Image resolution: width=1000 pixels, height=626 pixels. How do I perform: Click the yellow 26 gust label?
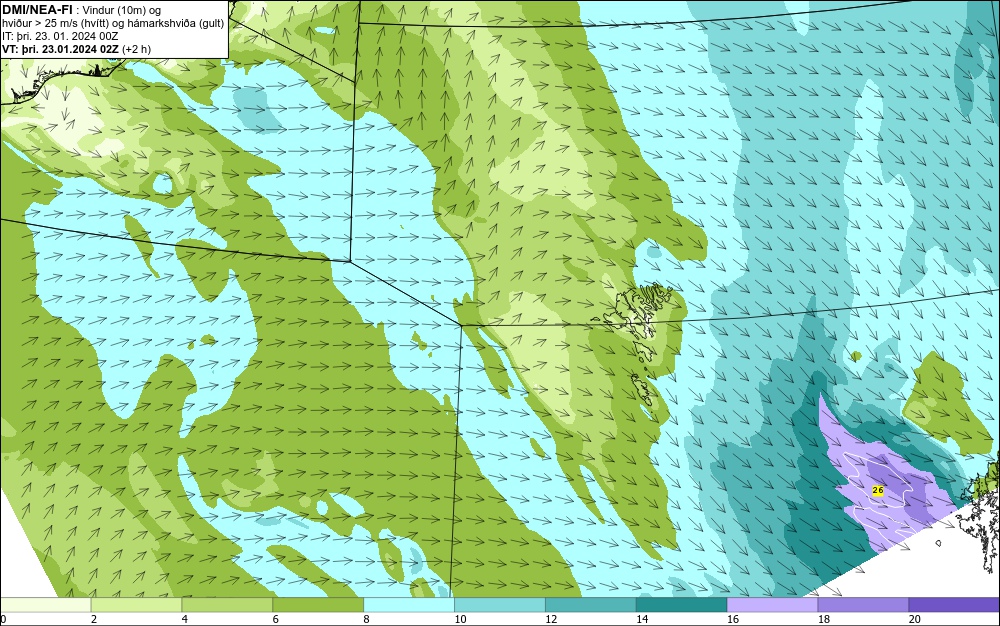(878, 490)
